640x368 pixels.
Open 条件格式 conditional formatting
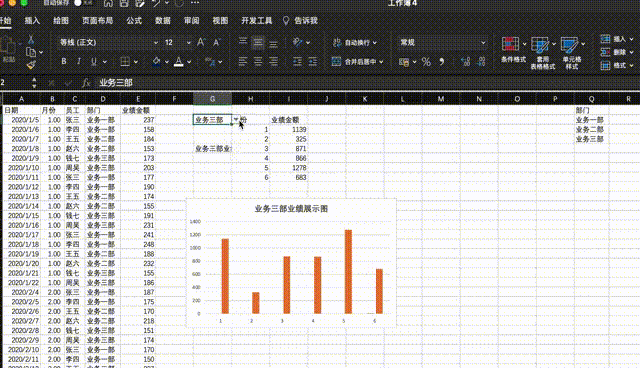(513, 49)
